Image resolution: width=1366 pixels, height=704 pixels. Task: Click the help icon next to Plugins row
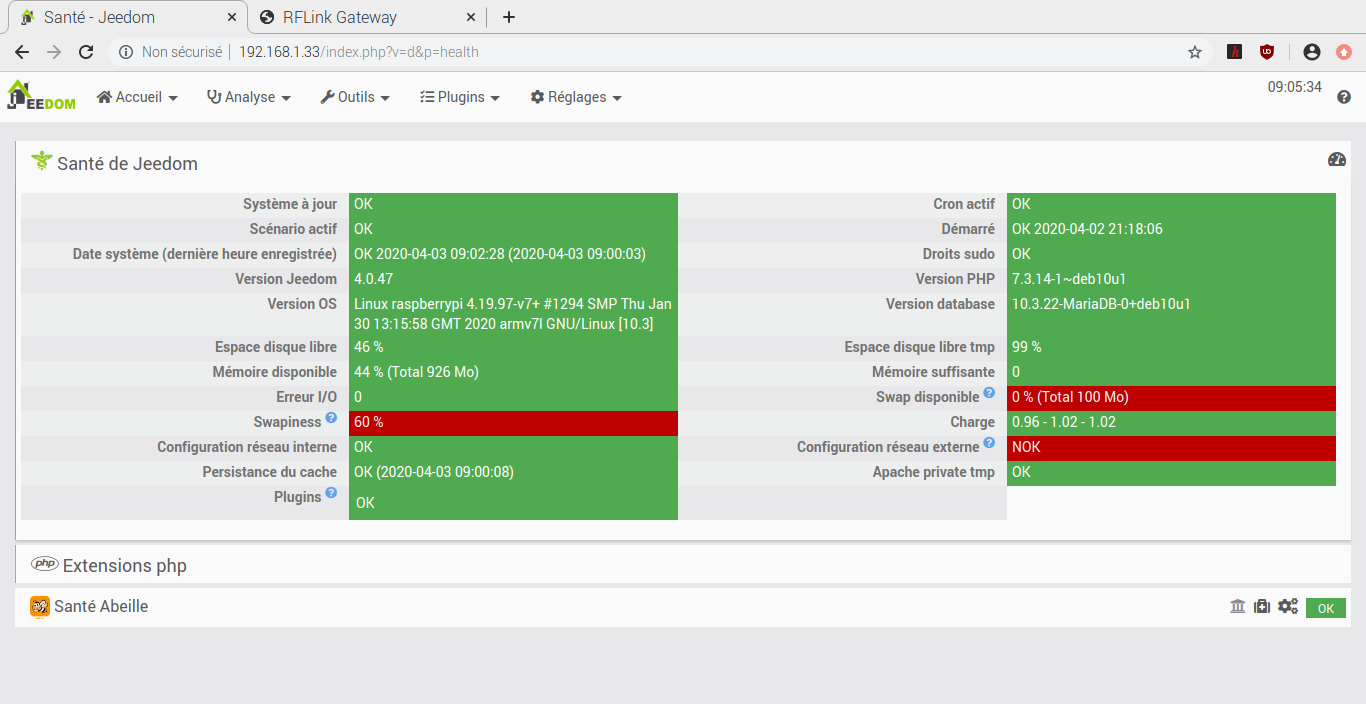click(x=331, y=492)
